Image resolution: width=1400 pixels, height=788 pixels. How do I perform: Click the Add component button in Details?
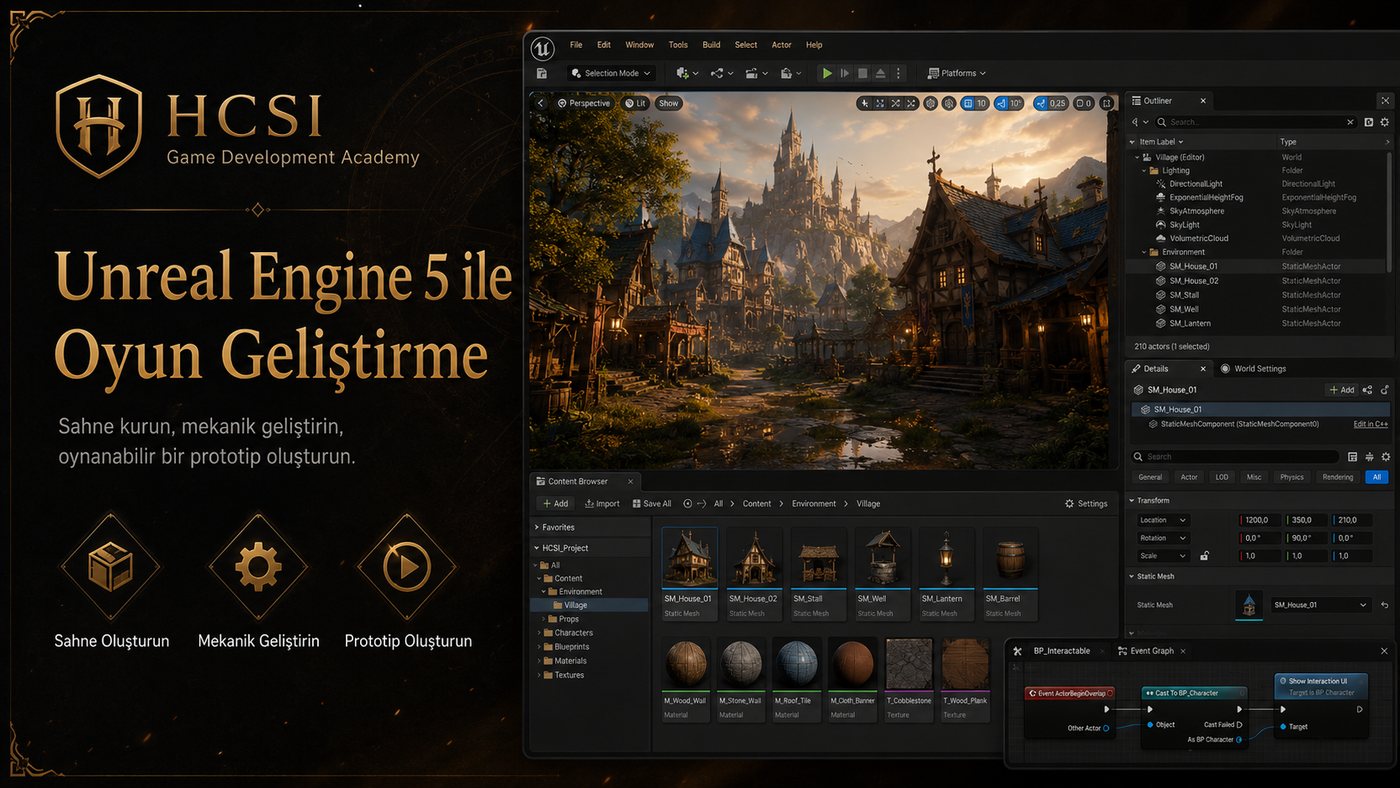[x=1342, y=390]
